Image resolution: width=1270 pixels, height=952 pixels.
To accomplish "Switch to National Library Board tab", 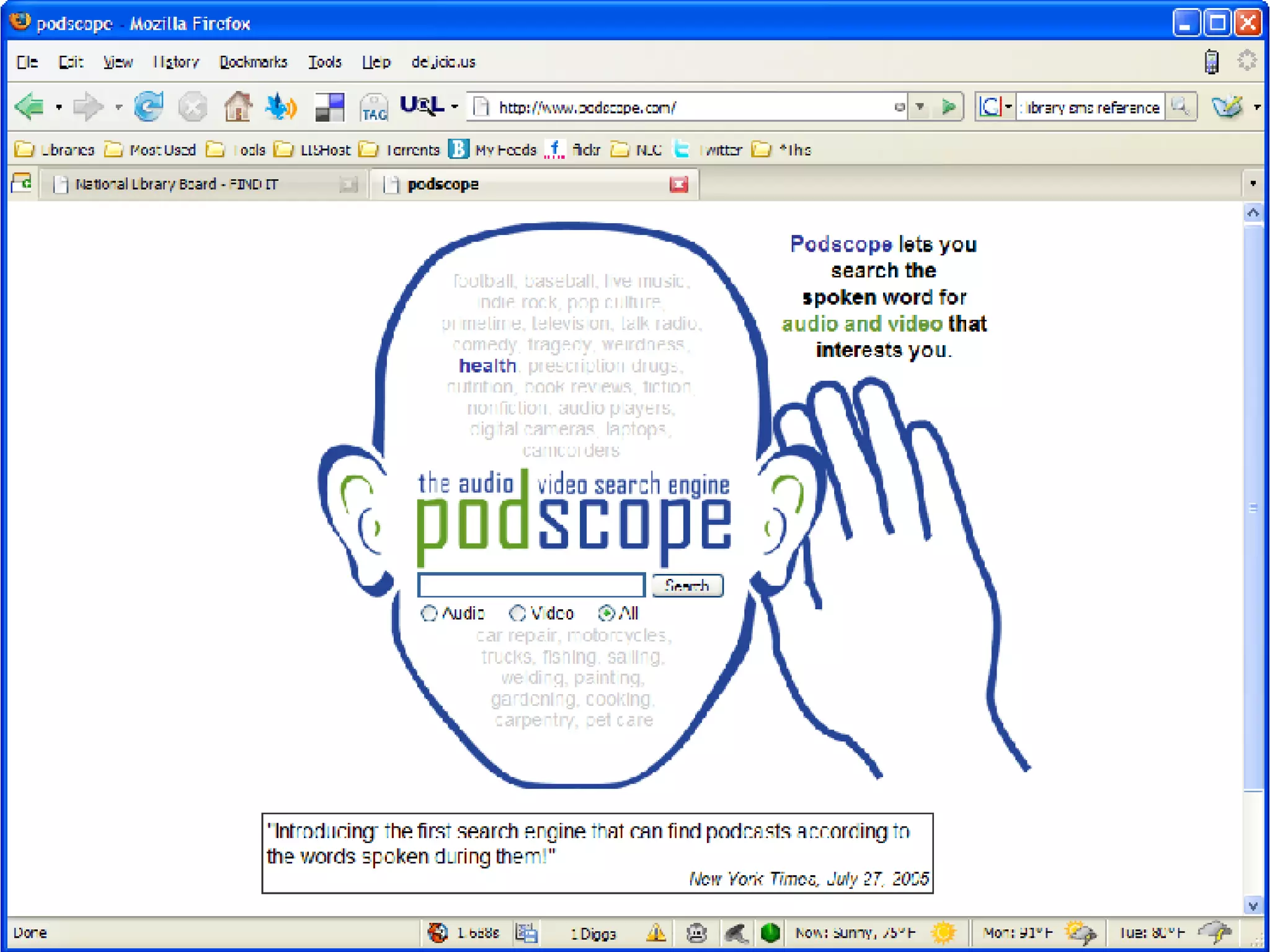I will (177, 184).
